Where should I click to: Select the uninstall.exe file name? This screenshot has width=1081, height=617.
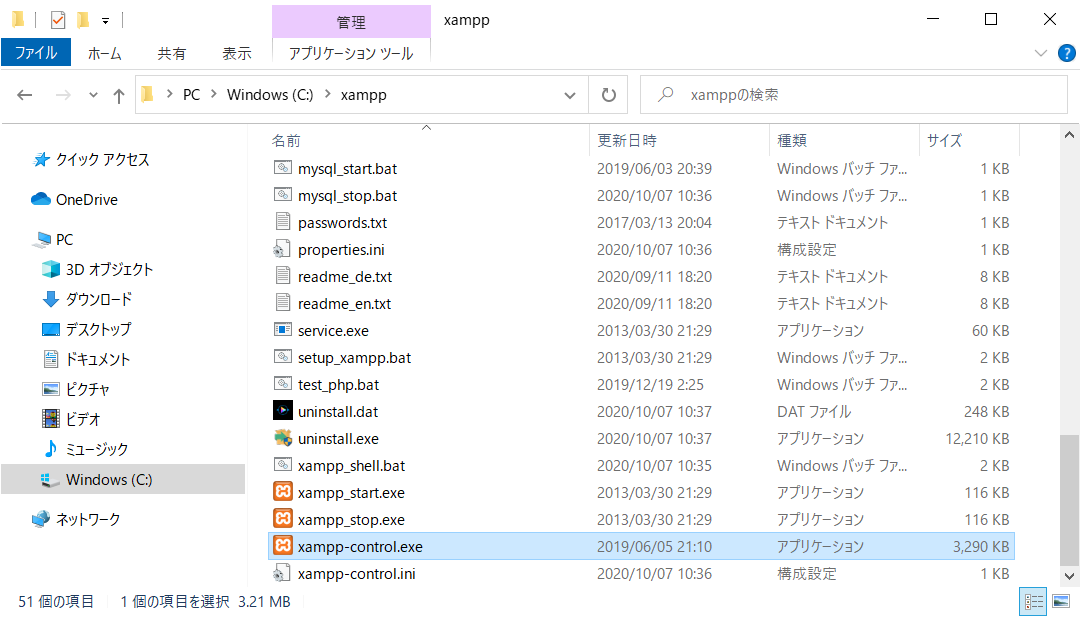[x=339, y=438]
